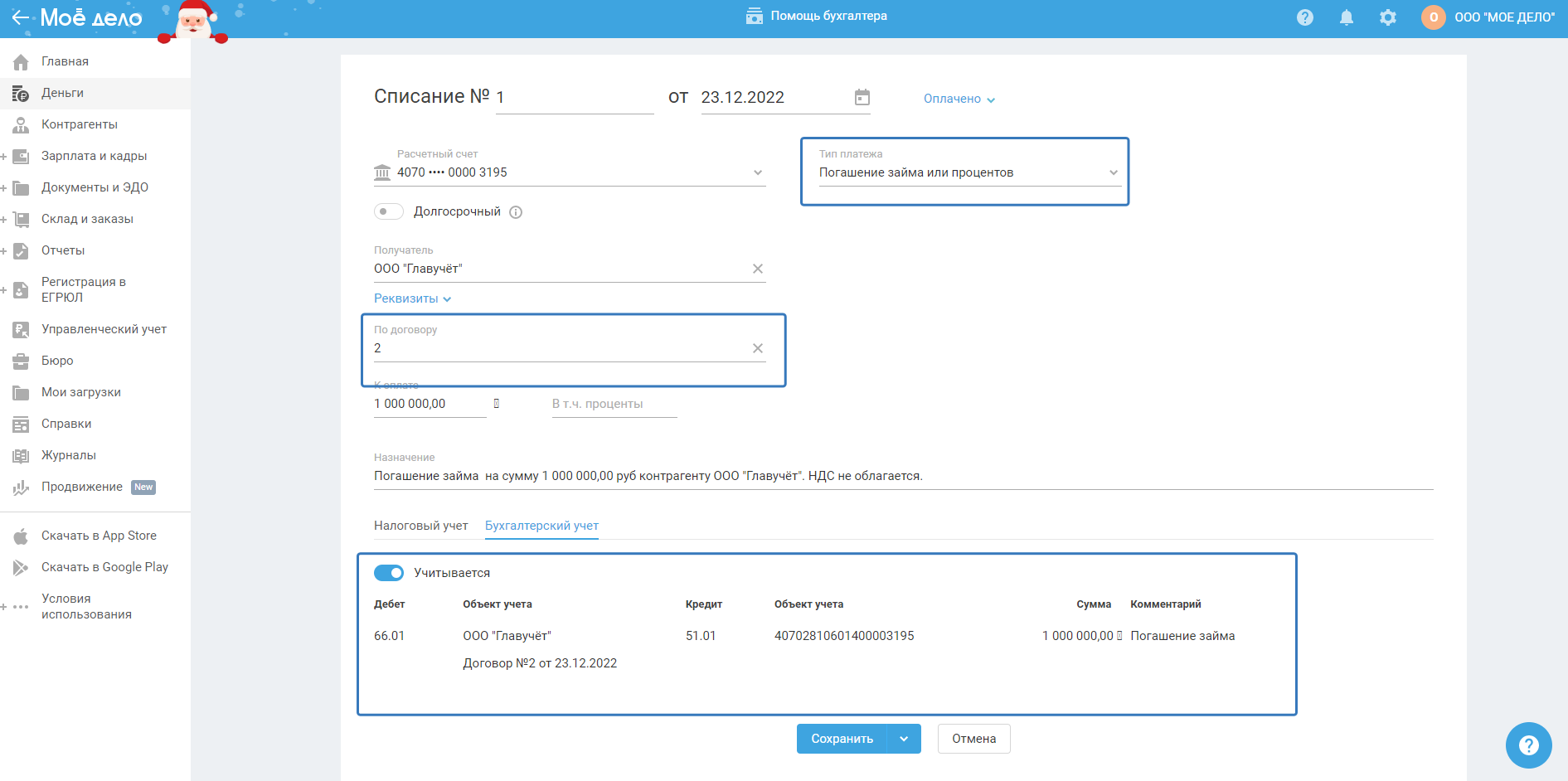Click the back arrow next to Моё дело logo
The height and width of the screenshot is (781, 1568).
coord(21,17)
